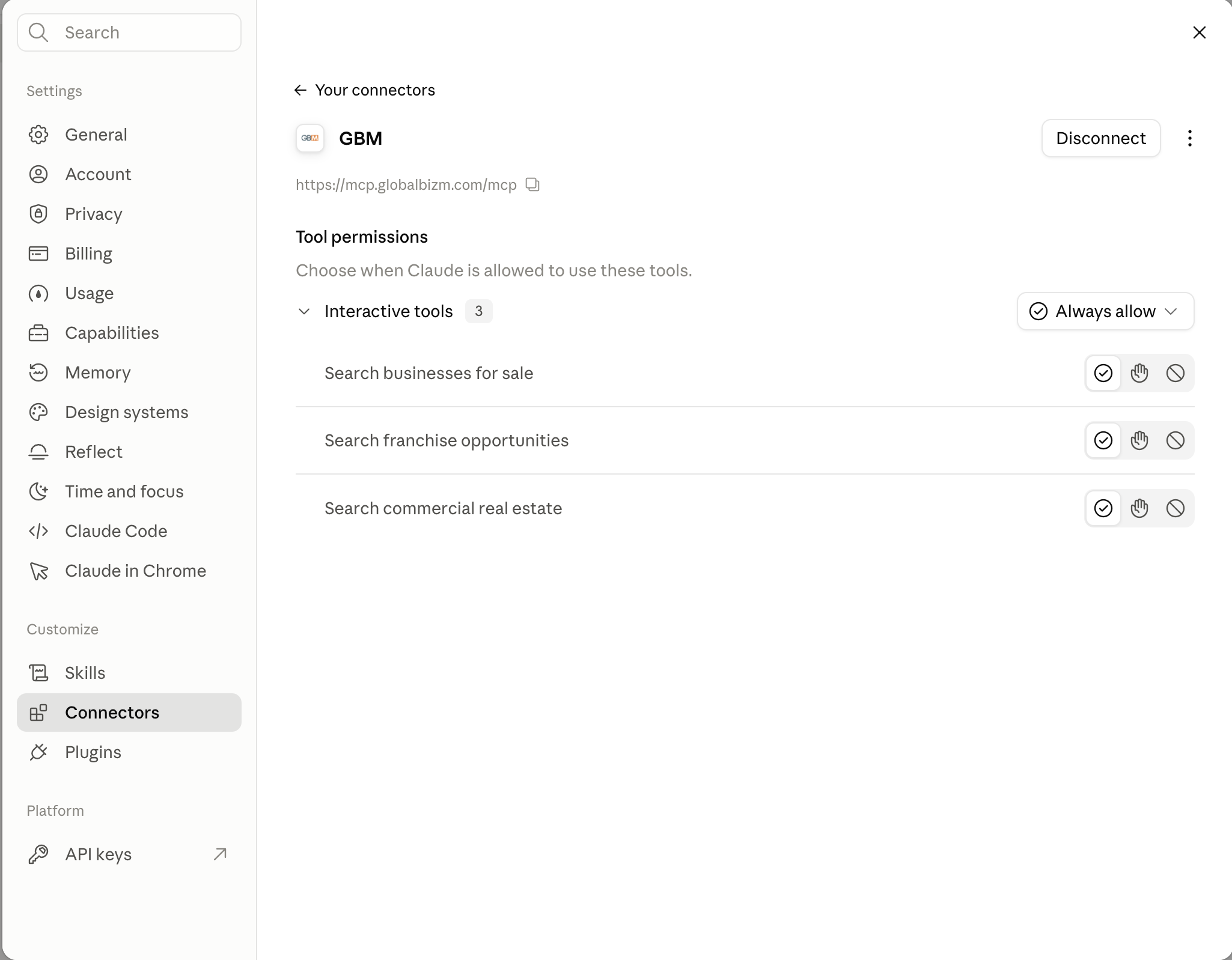Go back using the Your connectors arrow

(300, 90)
